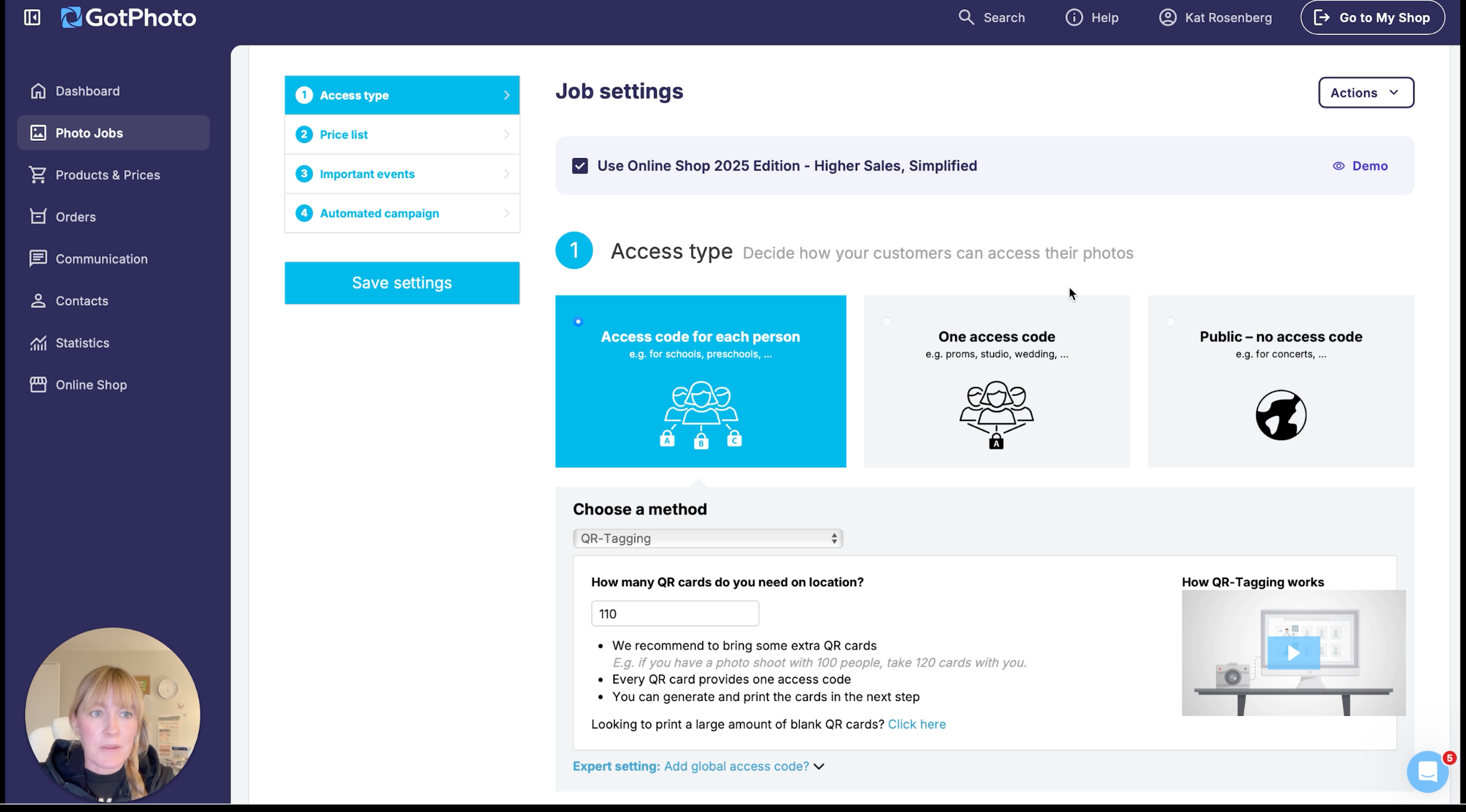
Task: Open Online Shop from sidebar
Action: [90, 385]
